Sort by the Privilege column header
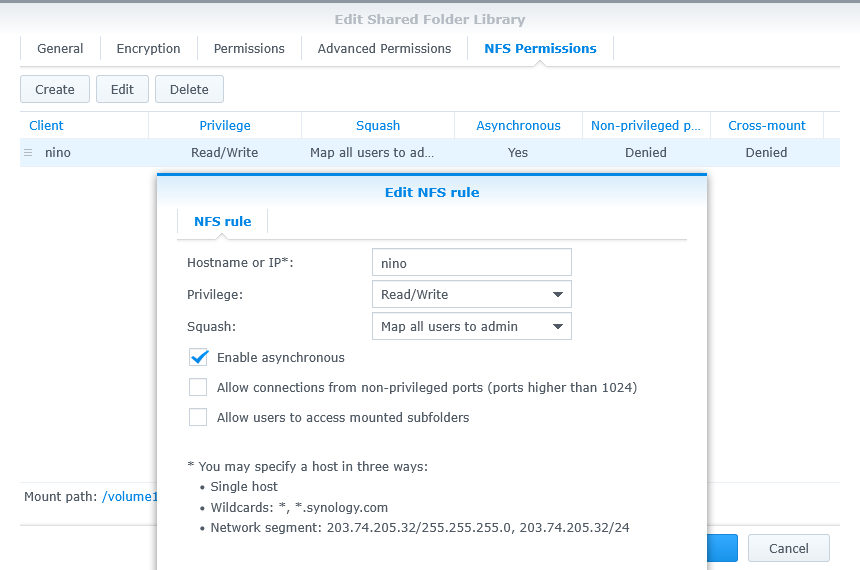860x570 pixels. tap(225, 126)
